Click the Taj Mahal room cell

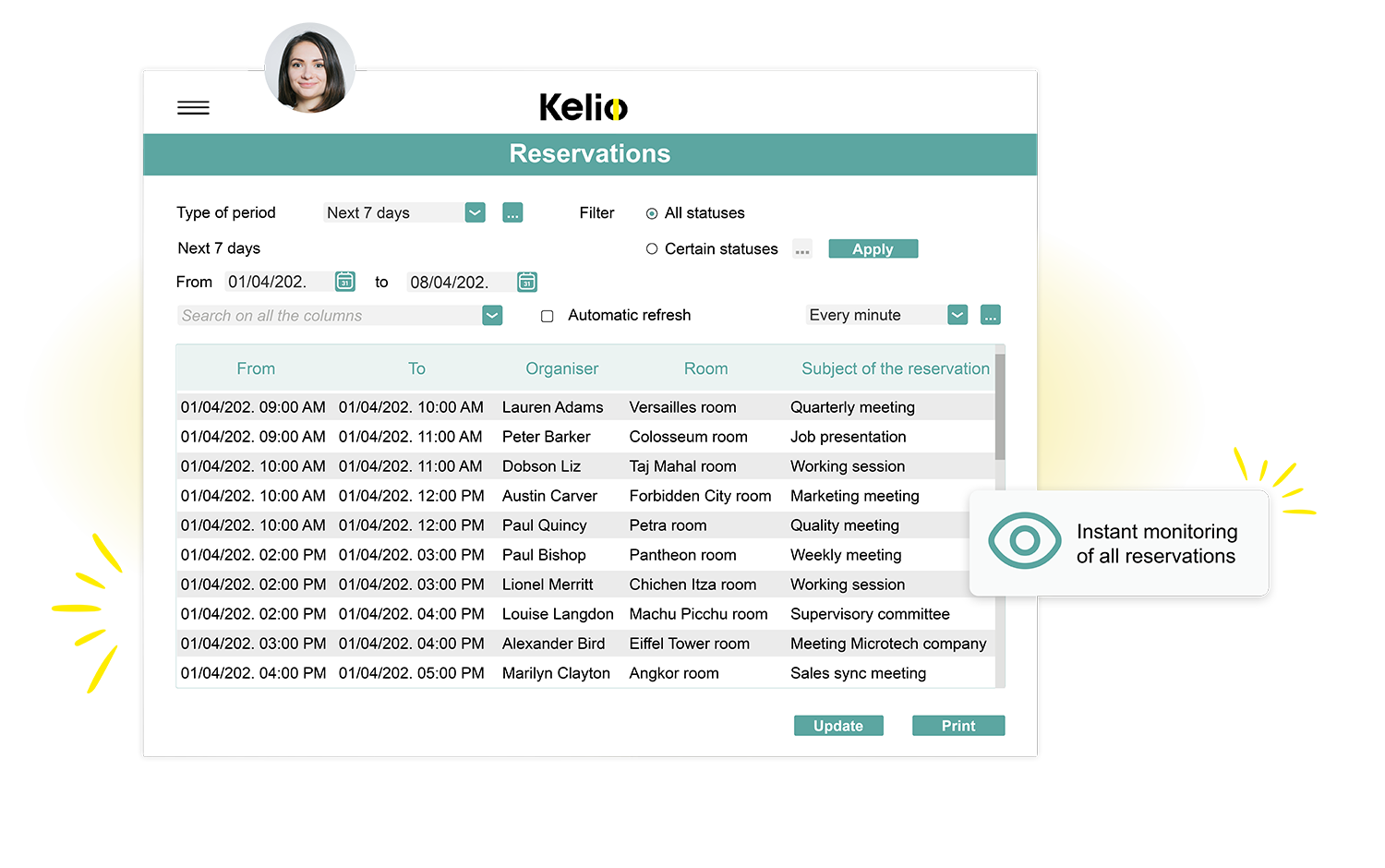click(x=682, y=466)
